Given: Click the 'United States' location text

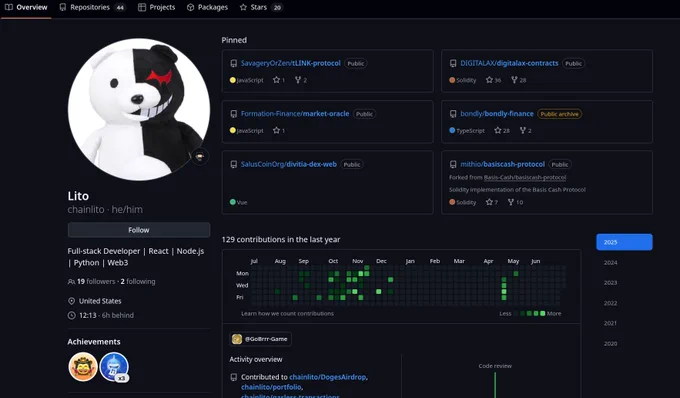Looking at the screenshot, I should pos(100,301).
